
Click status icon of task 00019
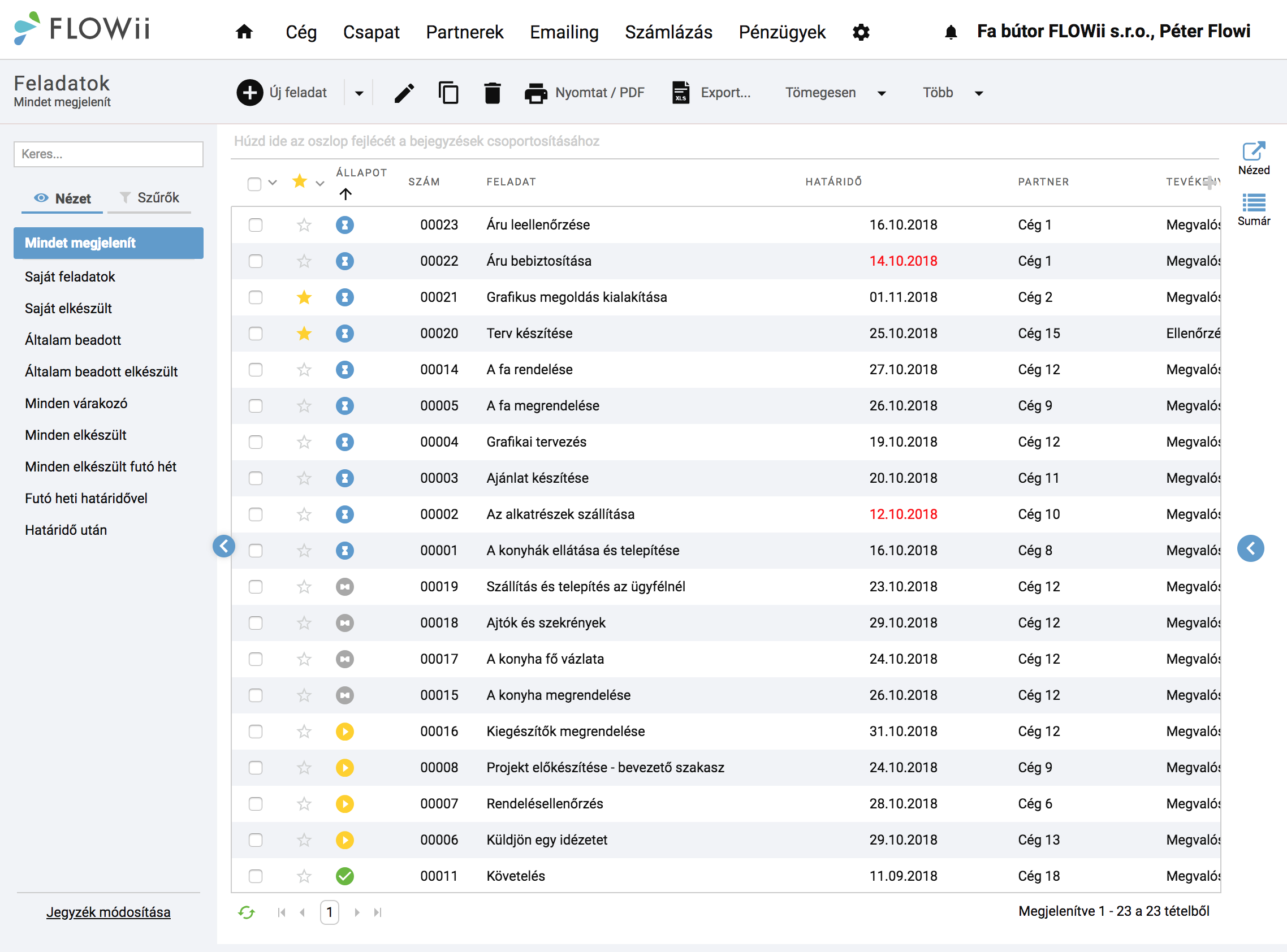345,587
